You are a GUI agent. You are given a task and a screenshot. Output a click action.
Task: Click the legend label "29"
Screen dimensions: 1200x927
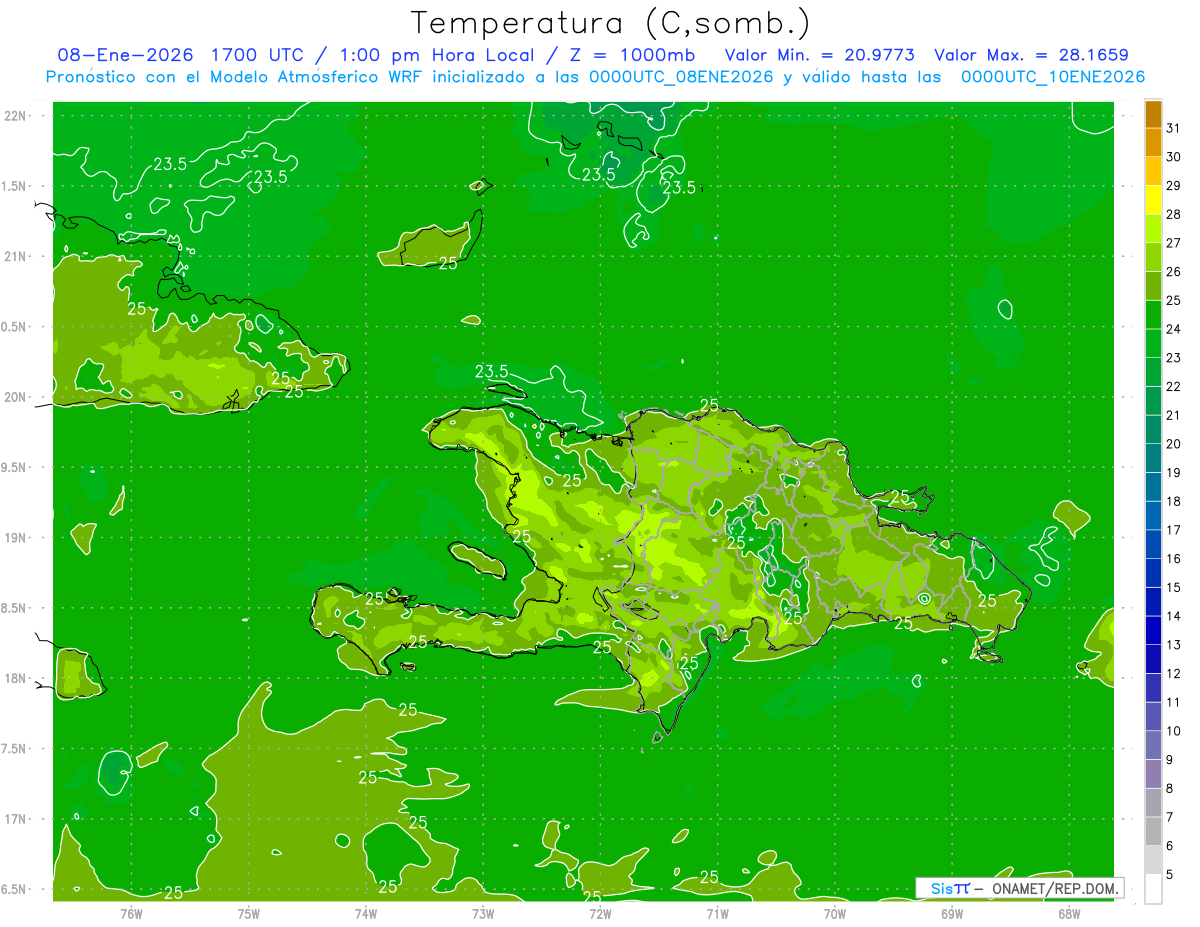[x=1174, y=186]
